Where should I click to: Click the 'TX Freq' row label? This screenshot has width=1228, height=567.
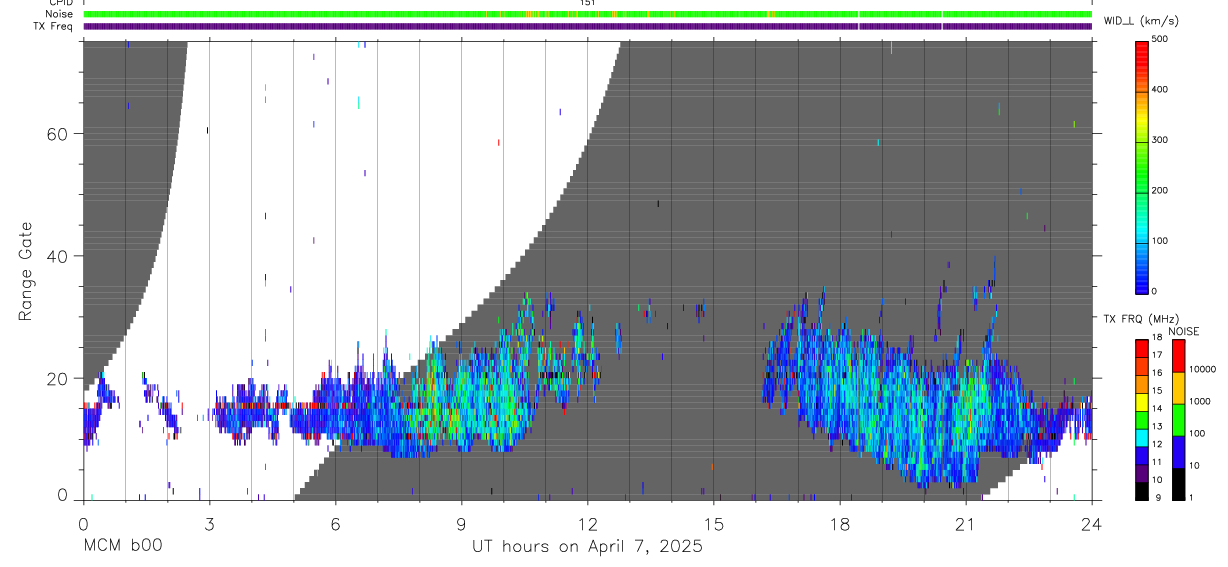(x=54, y=26)
